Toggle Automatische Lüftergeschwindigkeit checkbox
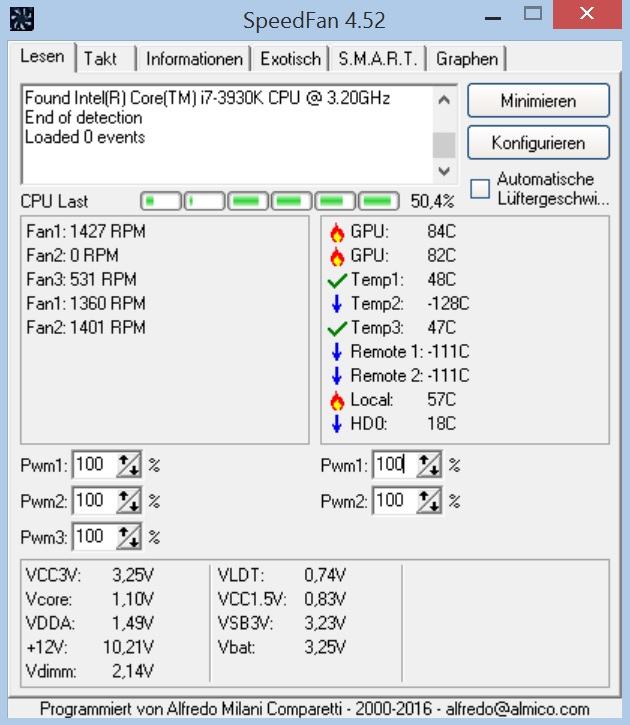Screen dimensions: 630x725 pyautogui.click(x=480, y=189)
